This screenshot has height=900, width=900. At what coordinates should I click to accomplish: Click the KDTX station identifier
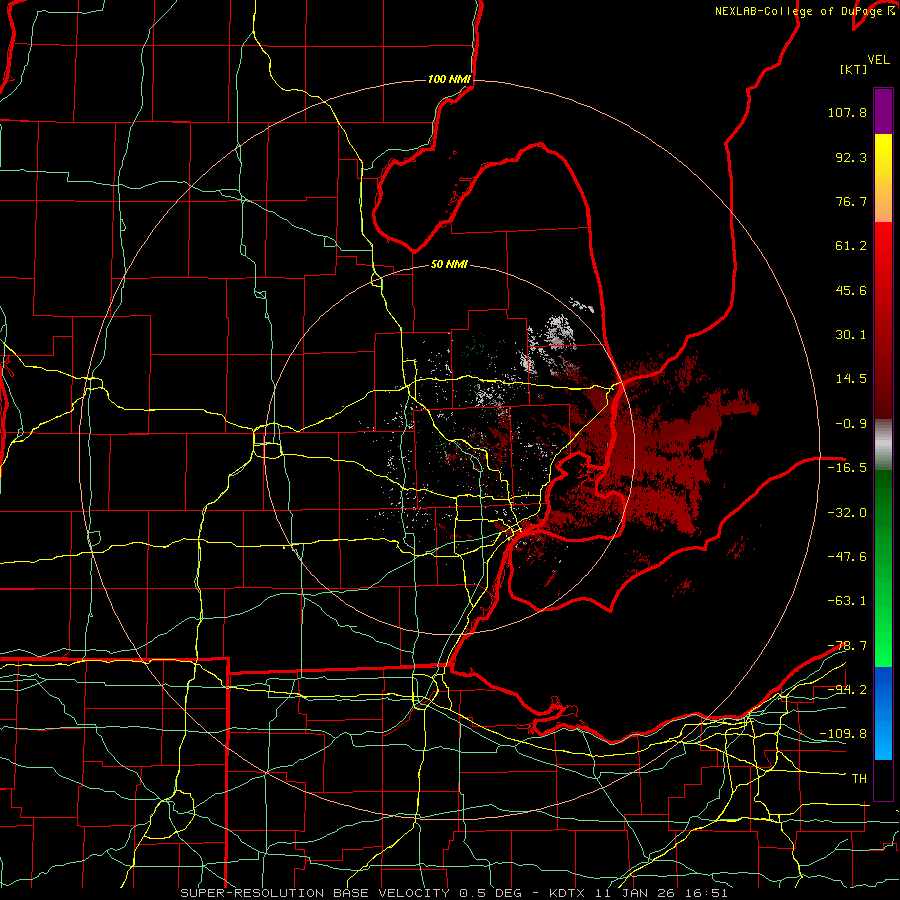tap(568, 893)
